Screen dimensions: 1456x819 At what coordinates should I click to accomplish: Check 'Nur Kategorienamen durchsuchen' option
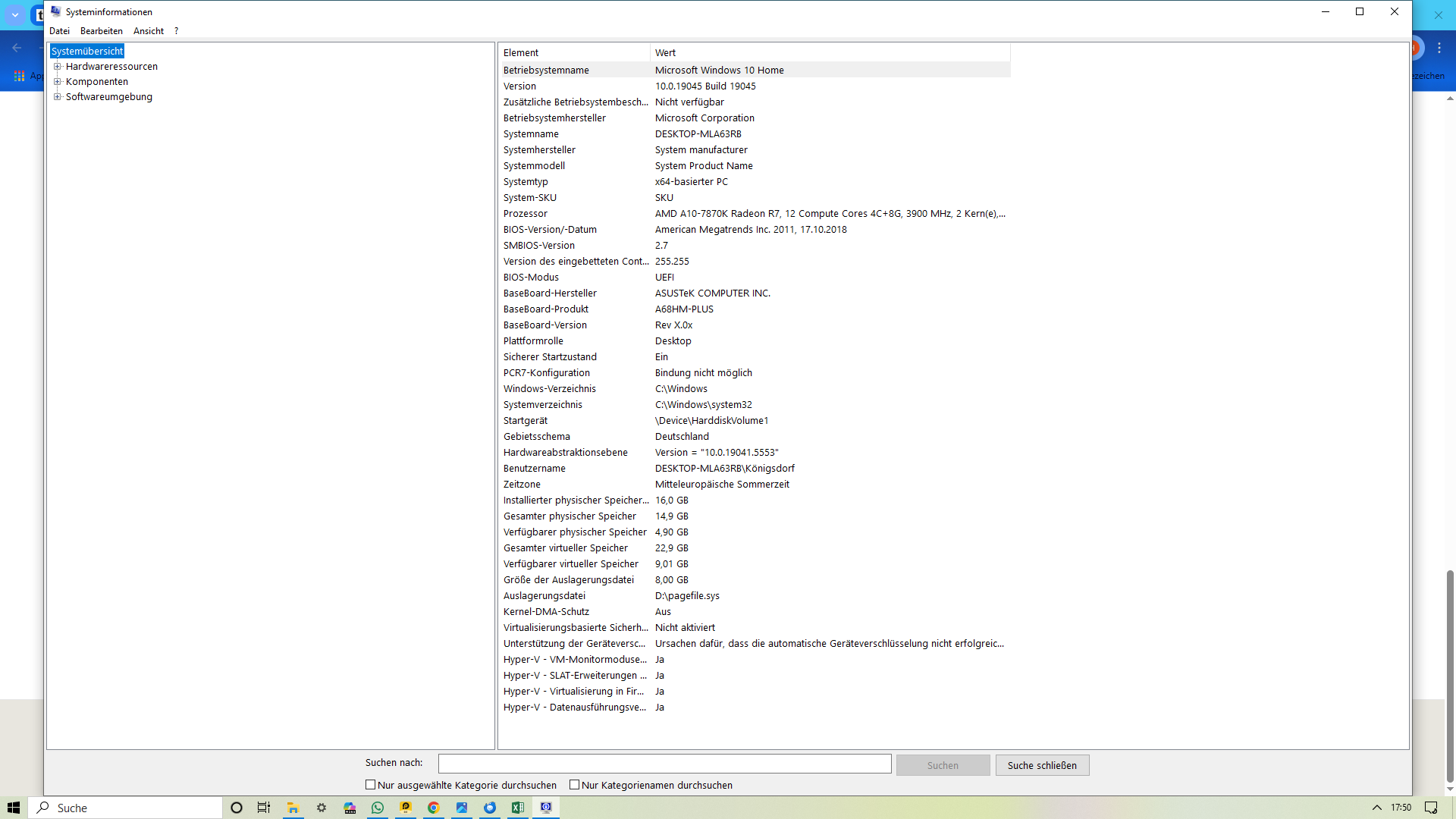(x=575, y=785)
